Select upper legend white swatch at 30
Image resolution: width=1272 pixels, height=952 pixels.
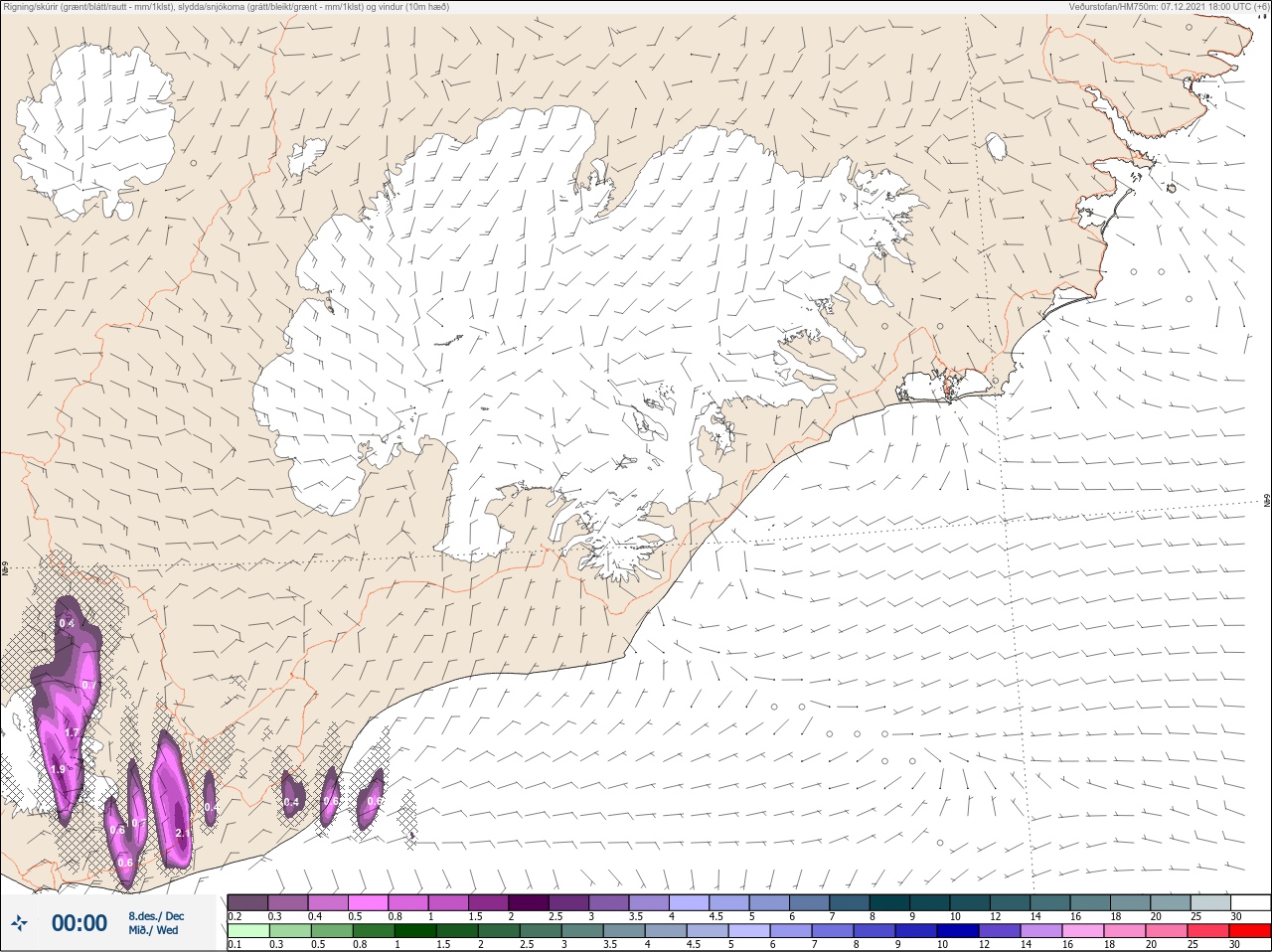pos(1250,902)
